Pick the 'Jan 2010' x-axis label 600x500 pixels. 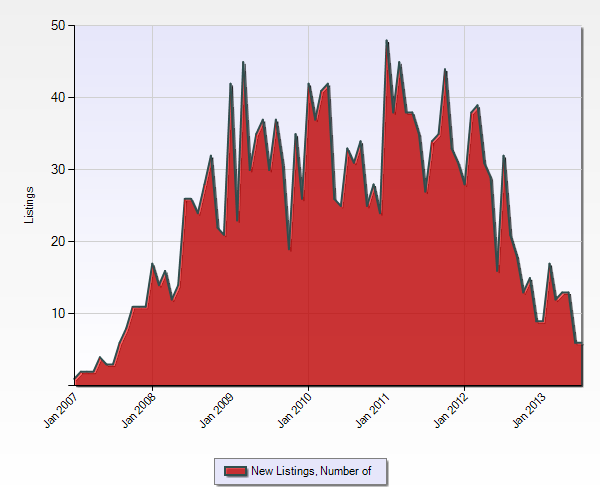(x=294, y=411)
